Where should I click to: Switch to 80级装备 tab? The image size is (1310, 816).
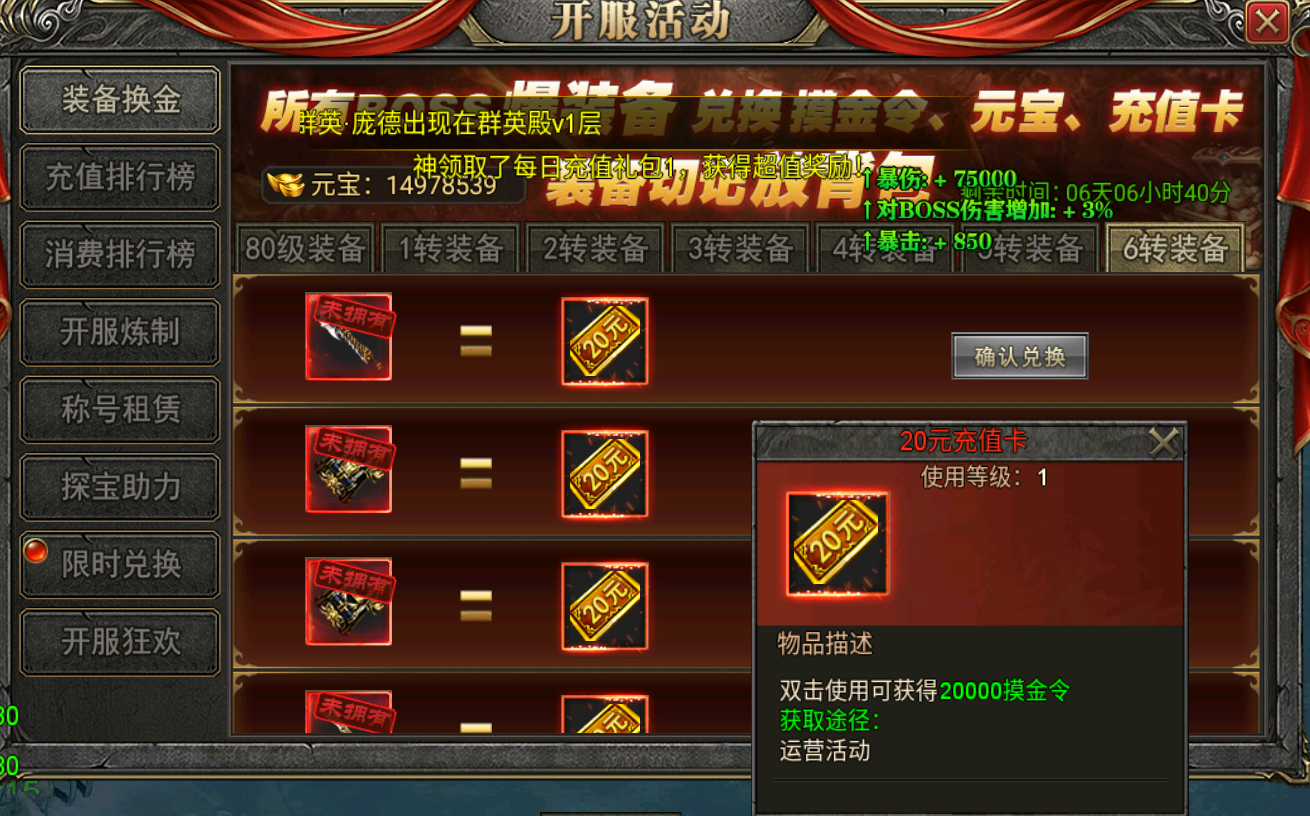(305, 249)
